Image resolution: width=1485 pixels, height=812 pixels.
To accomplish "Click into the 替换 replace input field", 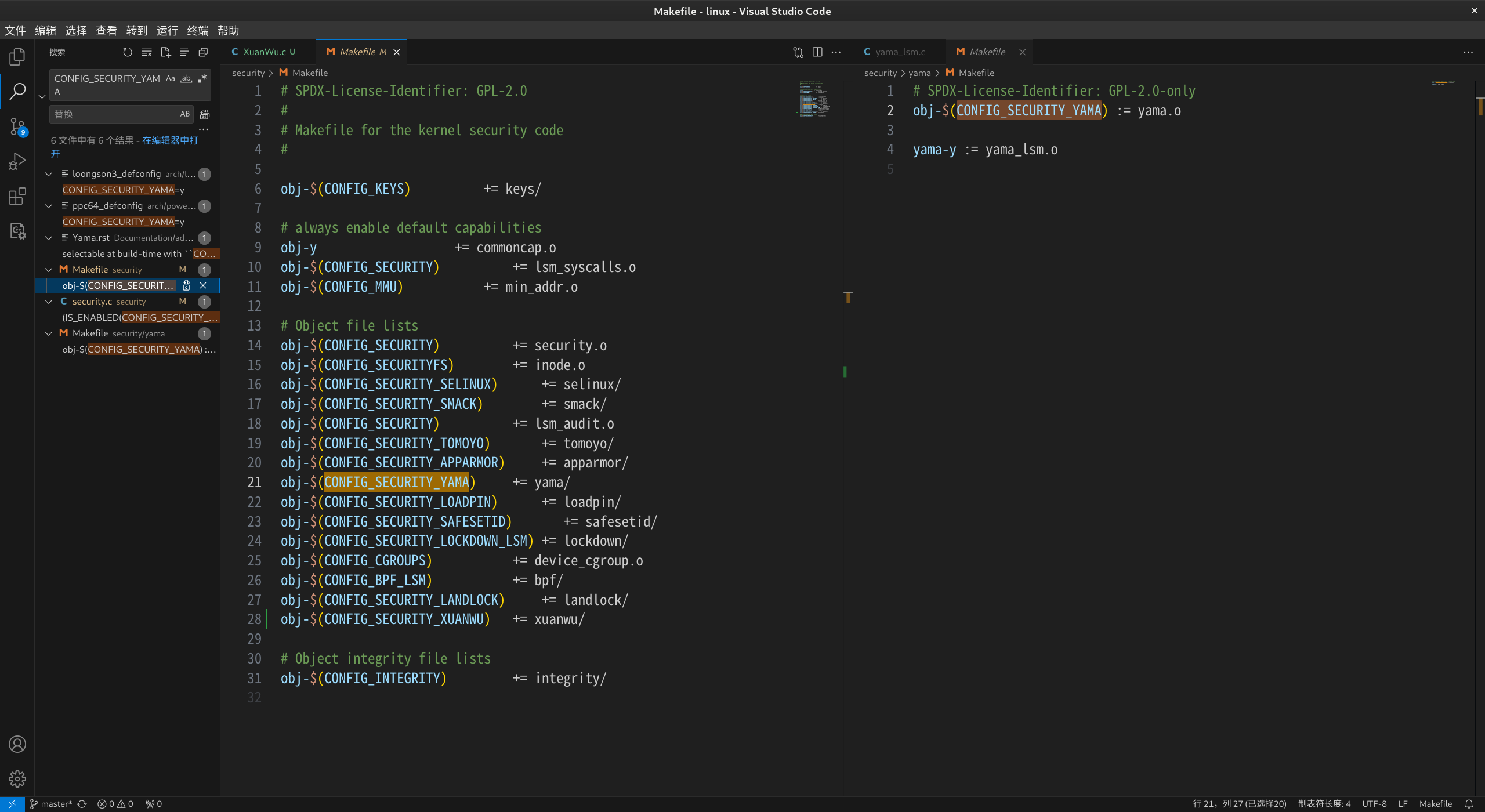I will tap(113, 114).
